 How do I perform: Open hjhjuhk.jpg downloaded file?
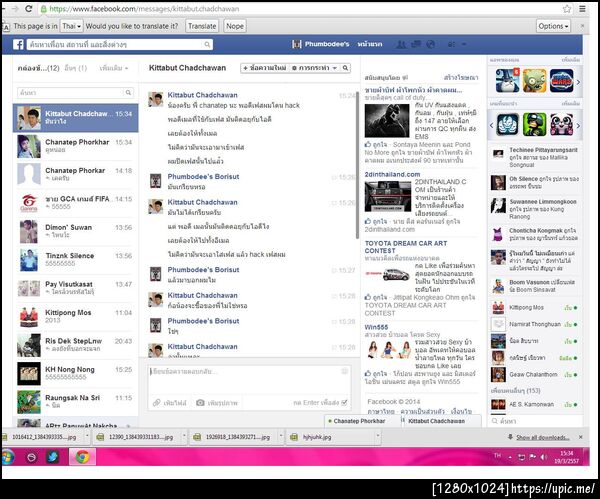point(330,437)
